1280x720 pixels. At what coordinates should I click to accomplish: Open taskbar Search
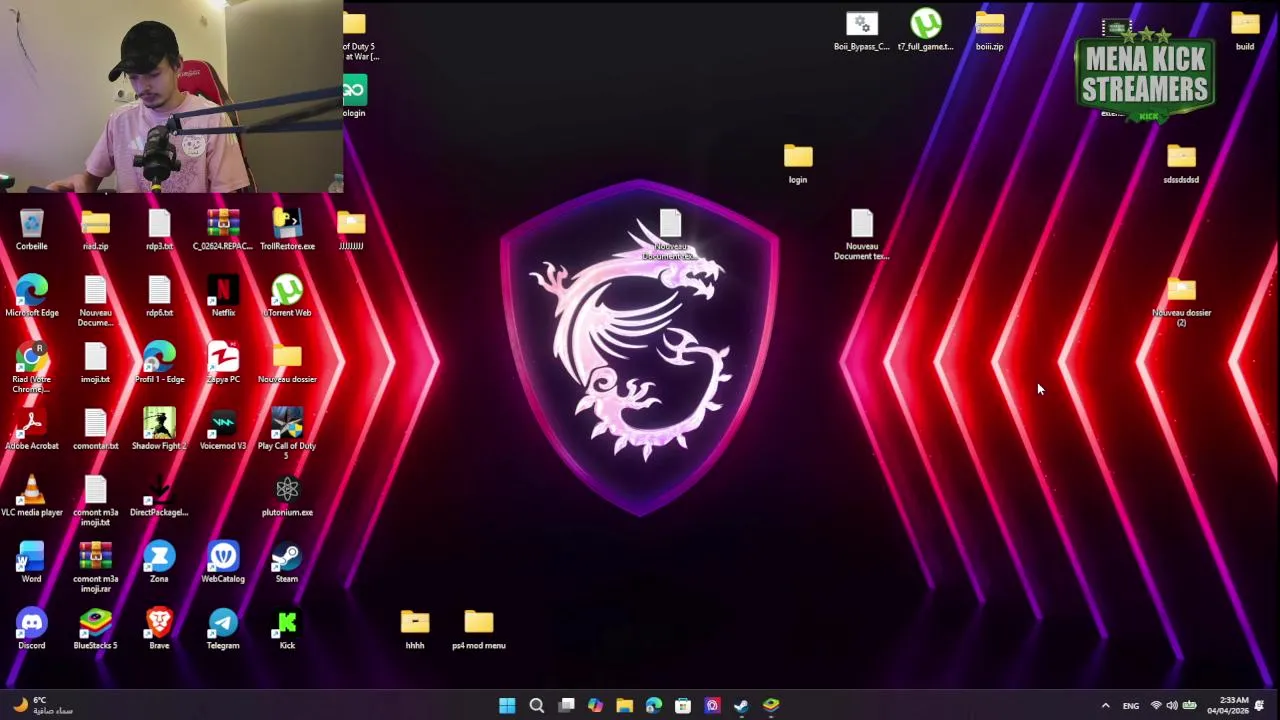click(537, 706)
